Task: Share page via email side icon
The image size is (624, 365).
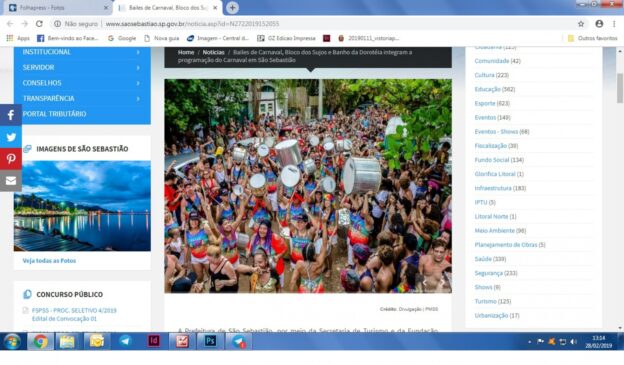Action: 11,181
